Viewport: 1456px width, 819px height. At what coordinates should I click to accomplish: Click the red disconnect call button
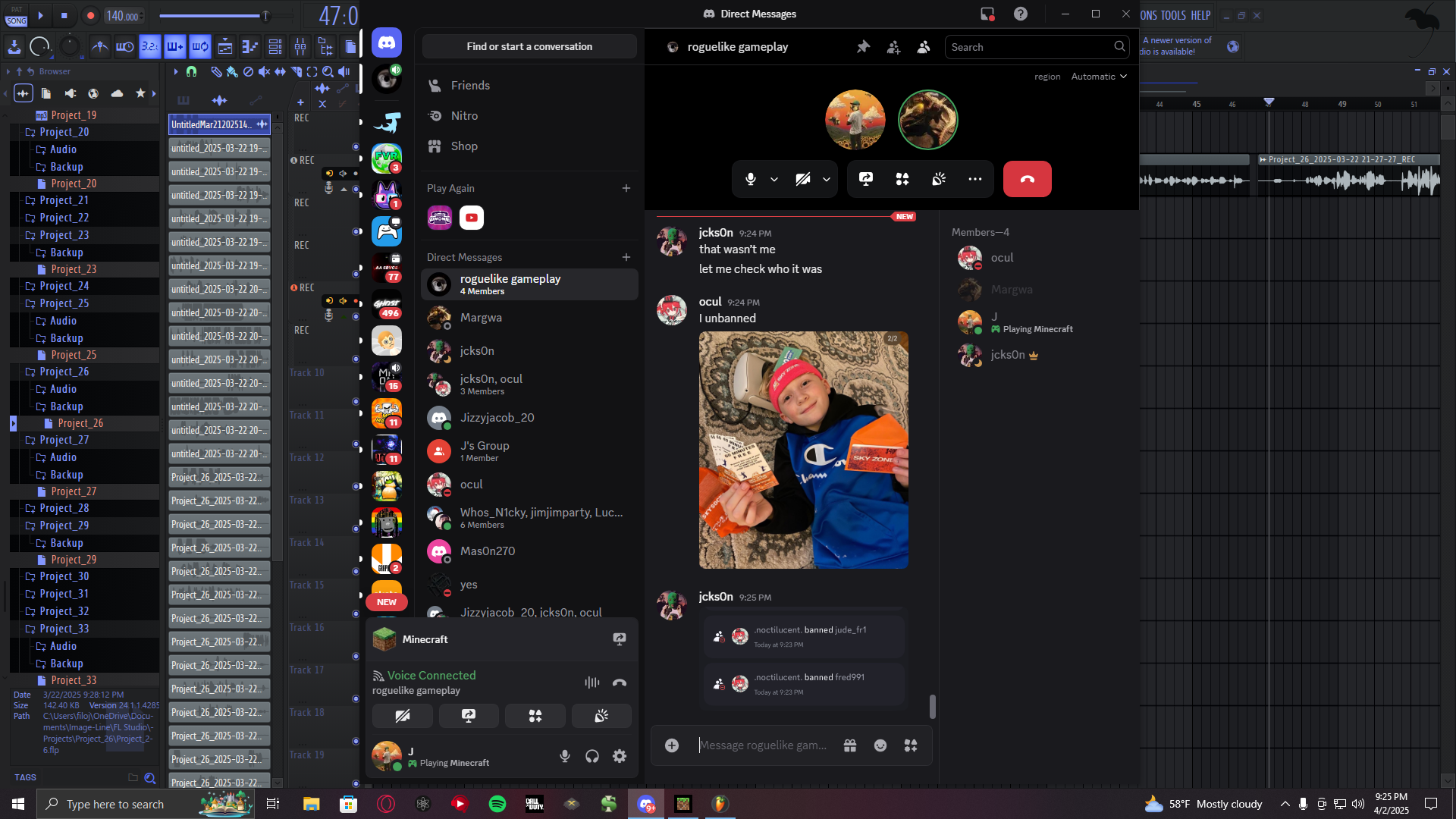[1027, 179]
